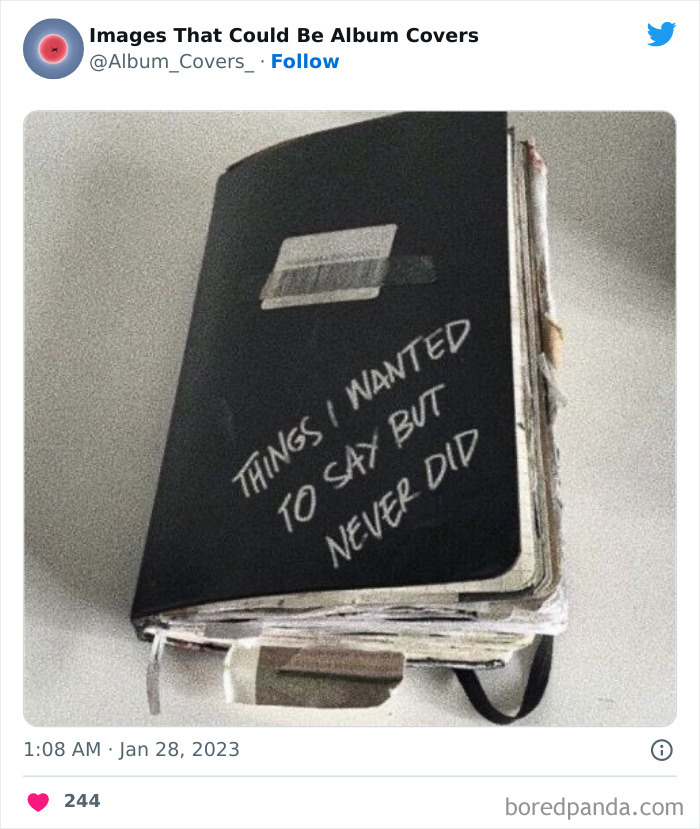This screenshot has width=700, height=829.
Task: Click the black elastic band loop
Action: (505, 682)
